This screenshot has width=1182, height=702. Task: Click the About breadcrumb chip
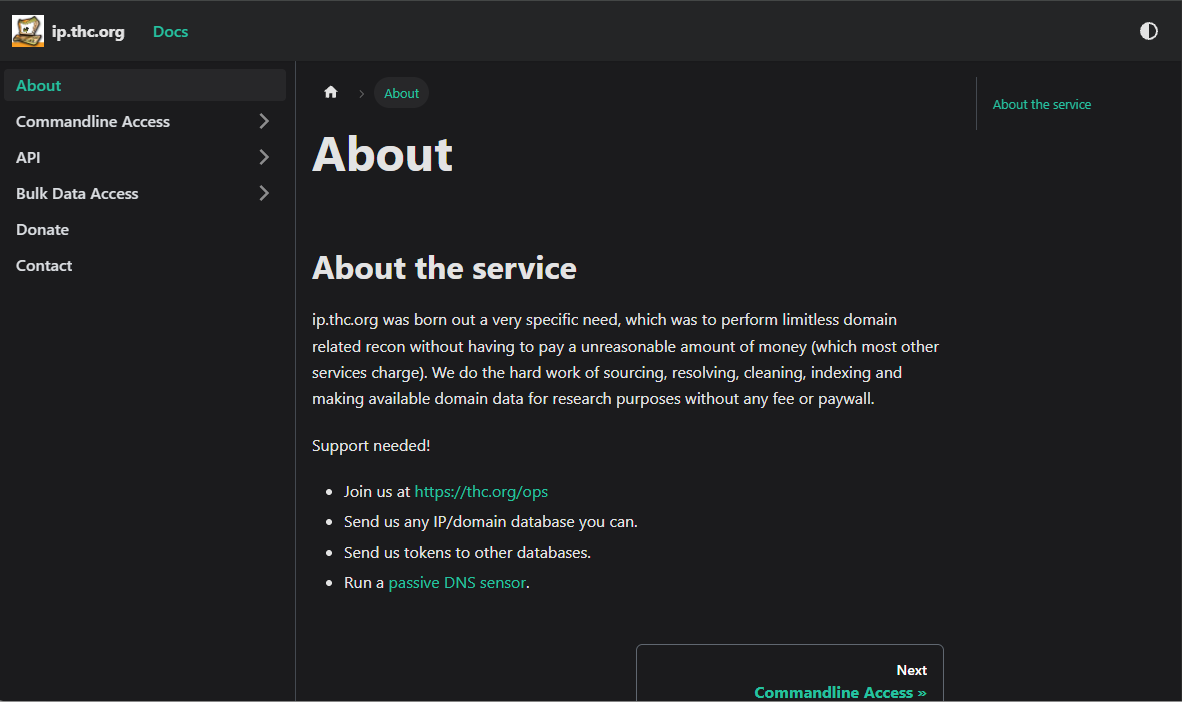point(401,92)
